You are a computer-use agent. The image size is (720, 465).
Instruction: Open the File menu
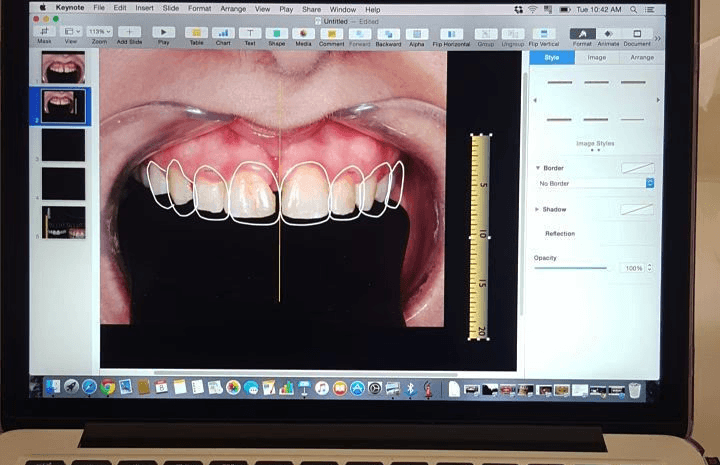pos(99,8)
